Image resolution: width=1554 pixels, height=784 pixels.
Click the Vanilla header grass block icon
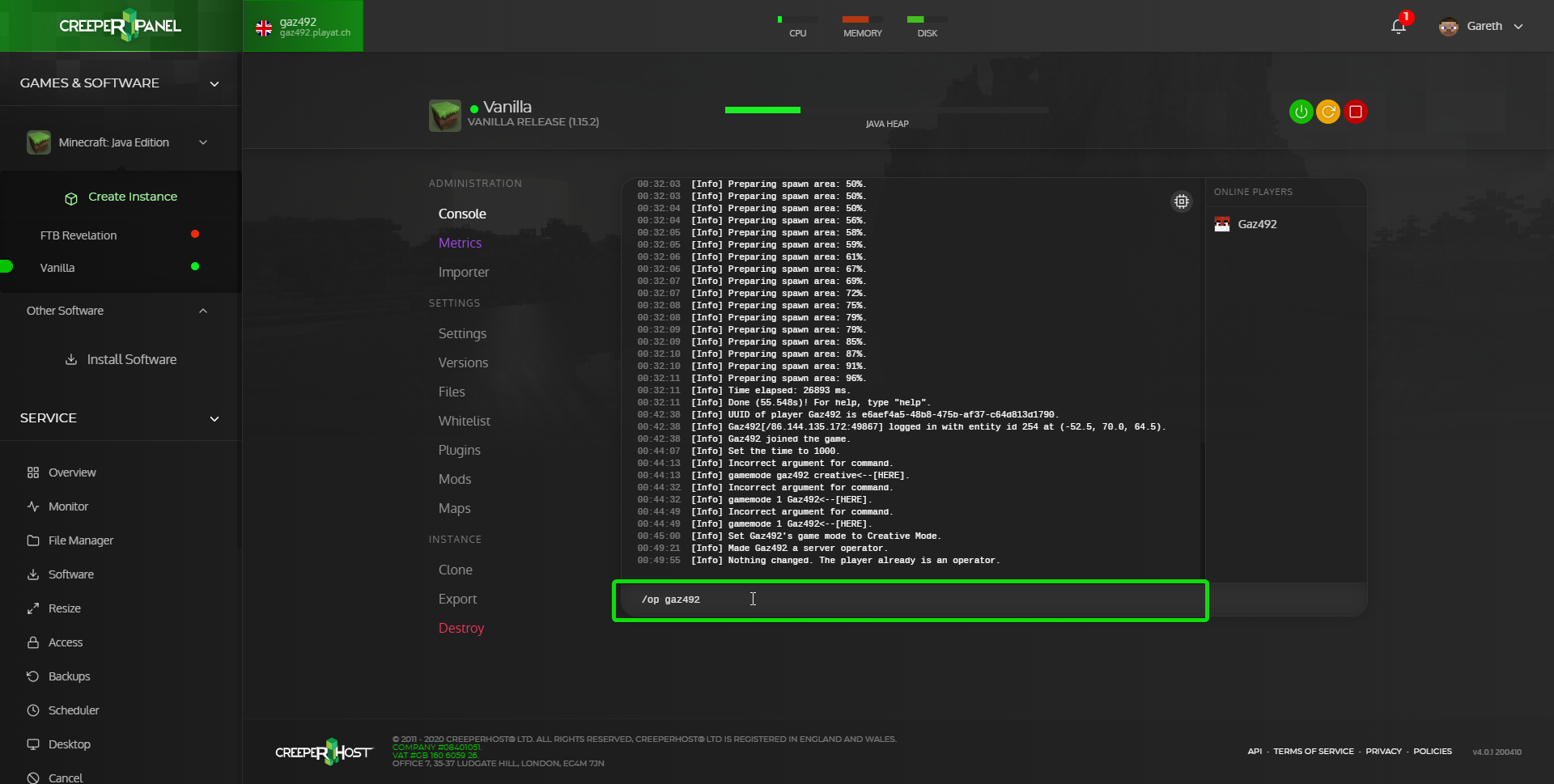[445, 116]
